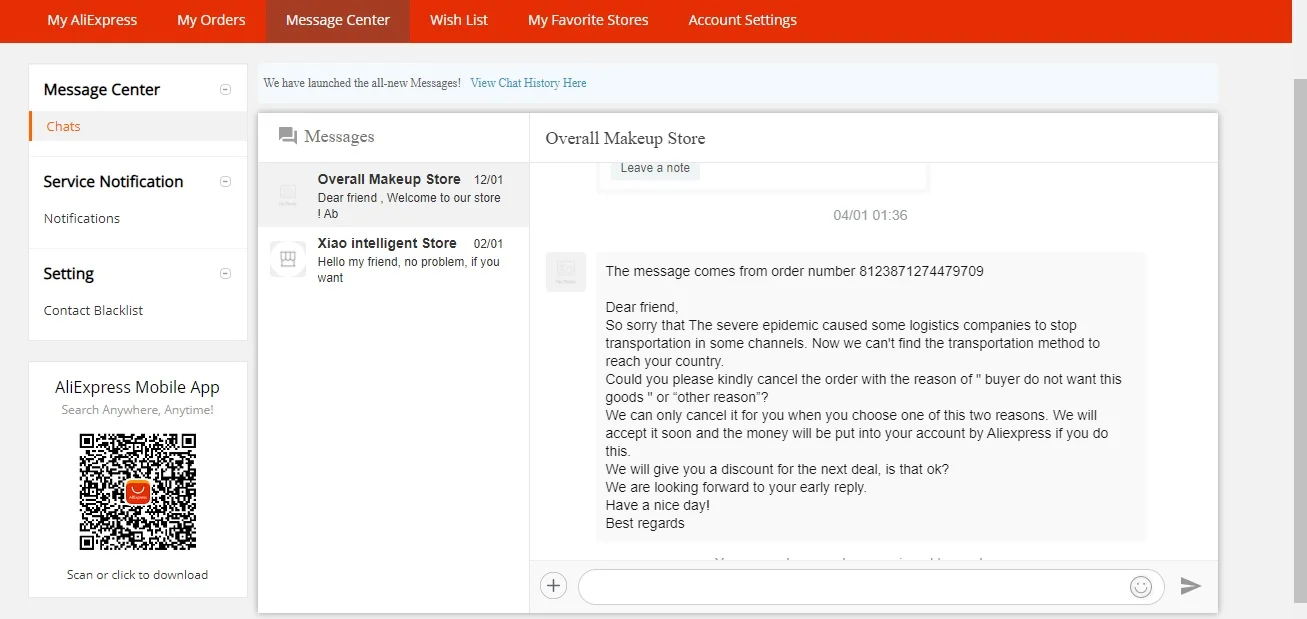Image resolution: width=1307 pixels, height=619 pixels.
Task: Click 'We have launched the all-new Messages!' text
Action: tap(362, 83)
